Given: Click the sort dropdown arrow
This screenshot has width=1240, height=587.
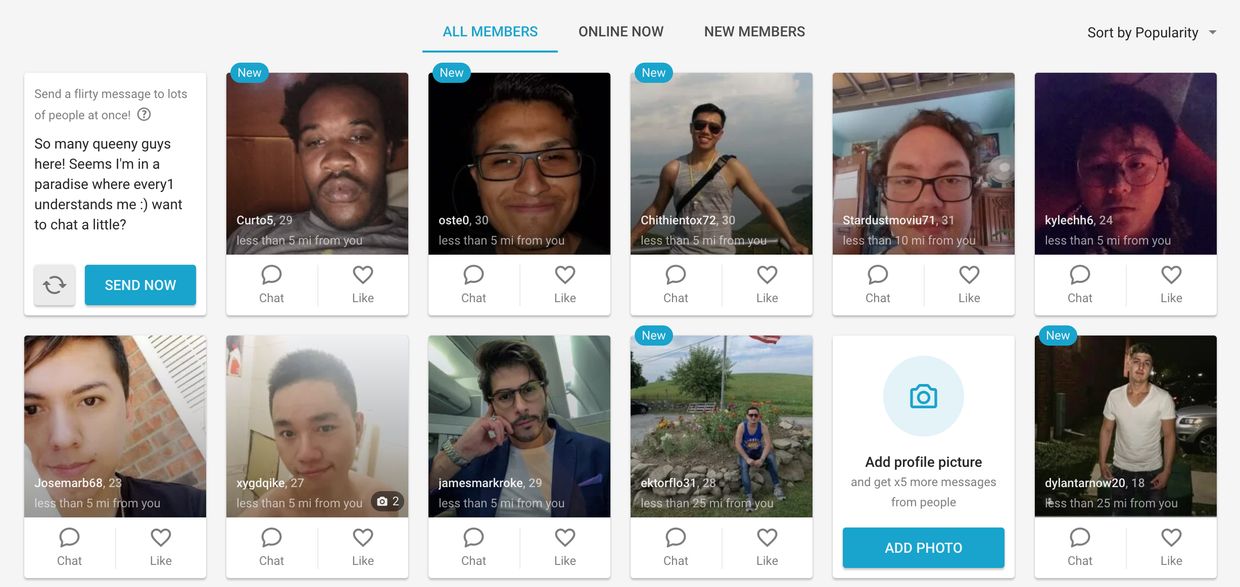Looking at the screenshot, I should point(1212,33).
